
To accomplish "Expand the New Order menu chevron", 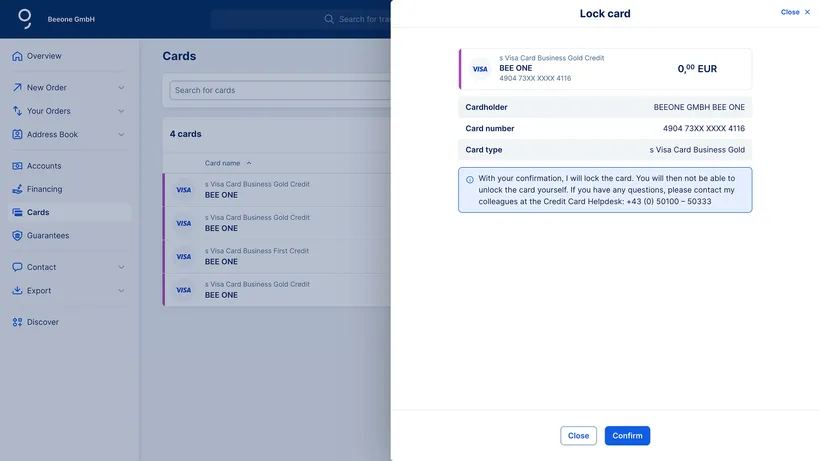I will coord(121,87).
